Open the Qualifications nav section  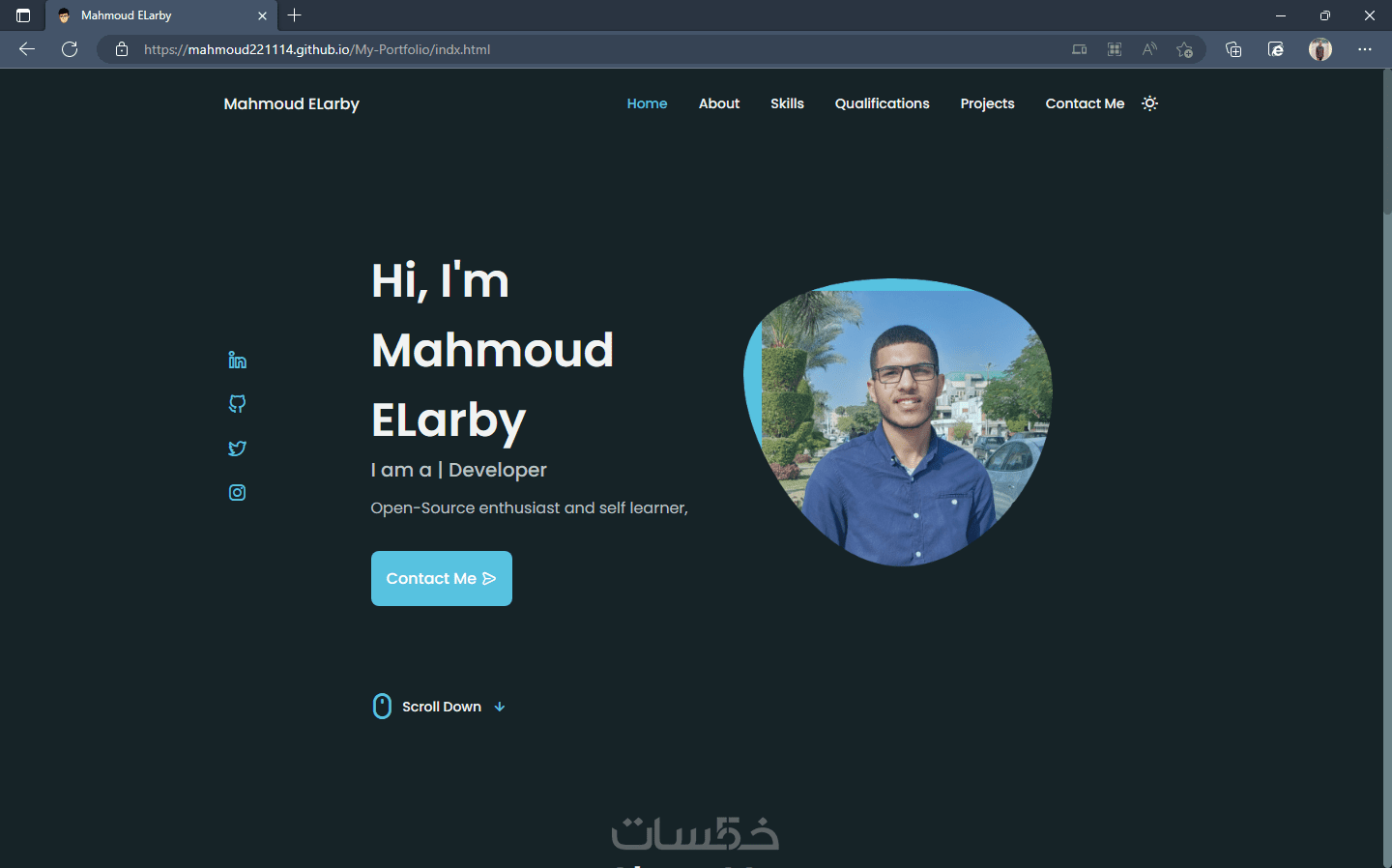click(x=882, y=103)
